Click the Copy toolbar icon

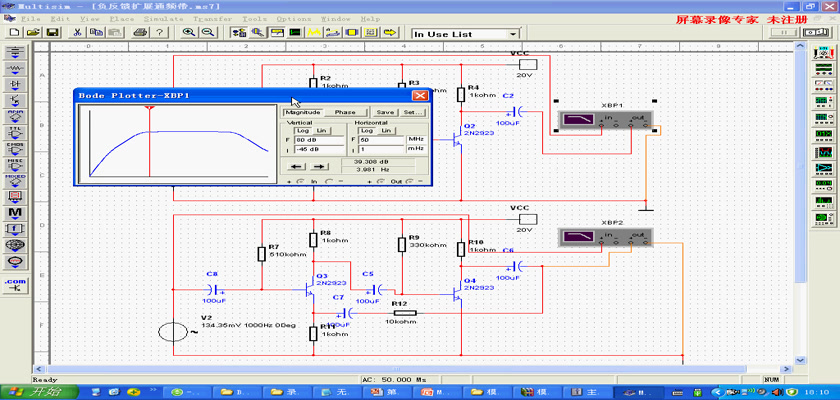click(x=96, y=32)
